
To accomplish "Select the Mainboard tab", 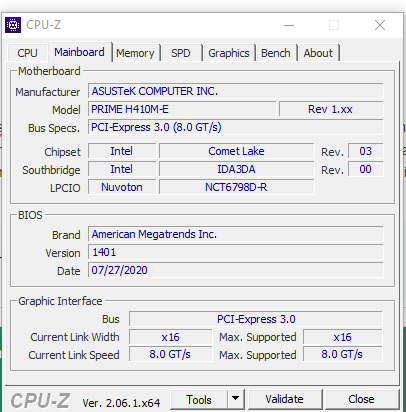I will coord(79,52).
